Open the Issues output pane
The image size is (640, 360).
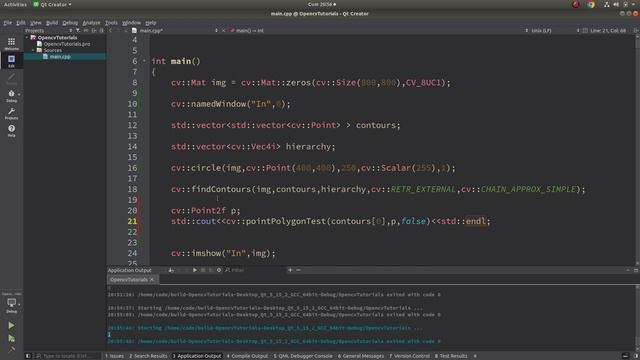[114, 356]
